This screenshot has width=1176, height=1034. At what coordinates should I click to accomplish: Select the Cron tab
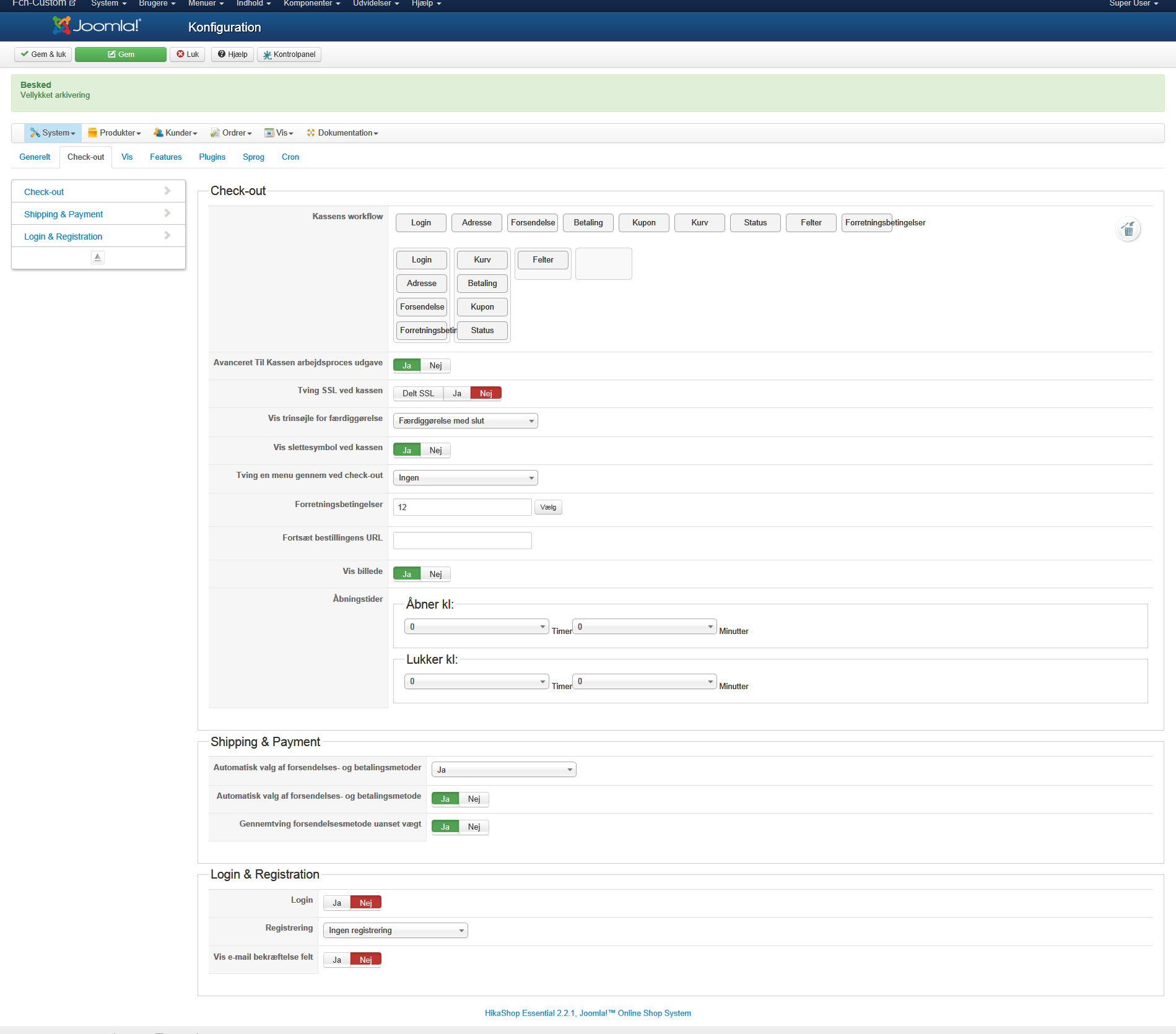pyautogui.click(x=290, y=157)
